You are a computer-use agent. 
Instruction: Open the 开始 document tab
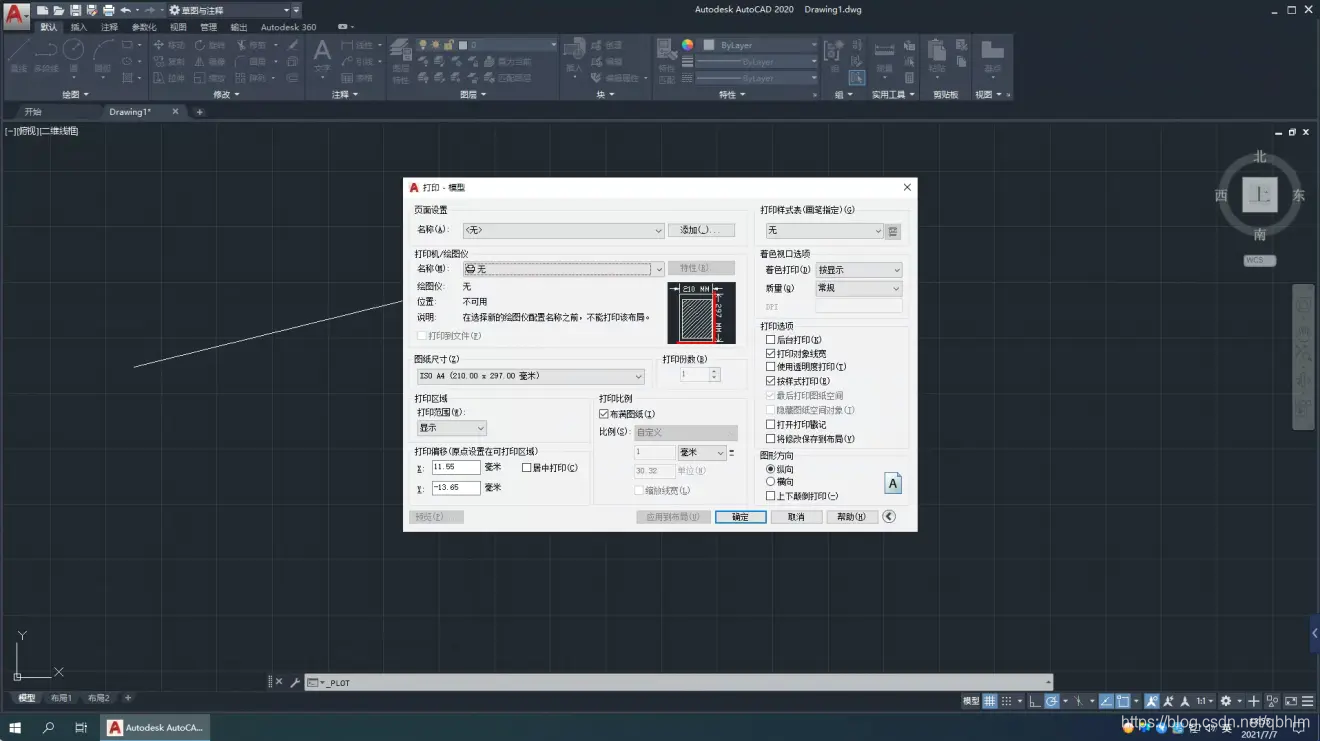(x=33, y=112)
